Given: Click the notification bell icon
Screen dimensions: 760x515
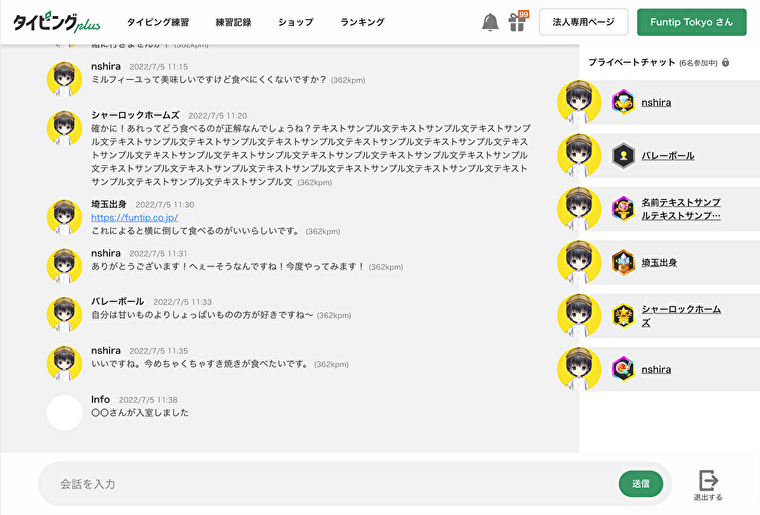Looking at the screenshot, I should [x=490, y=22].
